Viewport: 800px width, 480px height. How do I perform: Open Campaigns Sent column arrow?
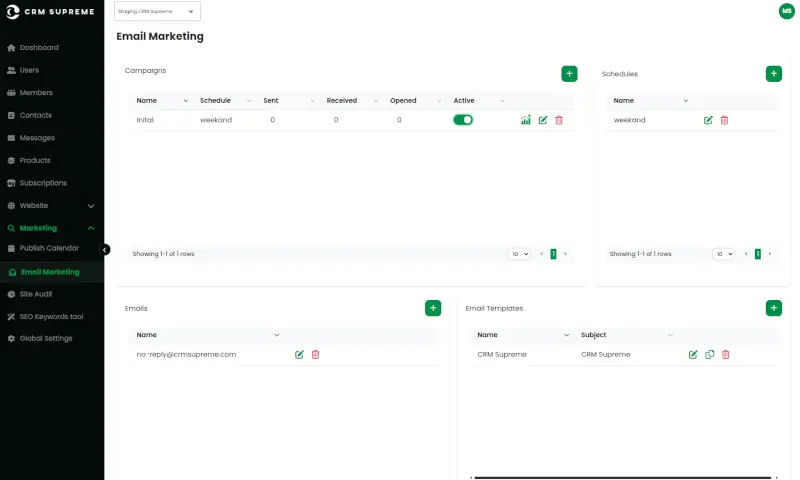point(312,101)
